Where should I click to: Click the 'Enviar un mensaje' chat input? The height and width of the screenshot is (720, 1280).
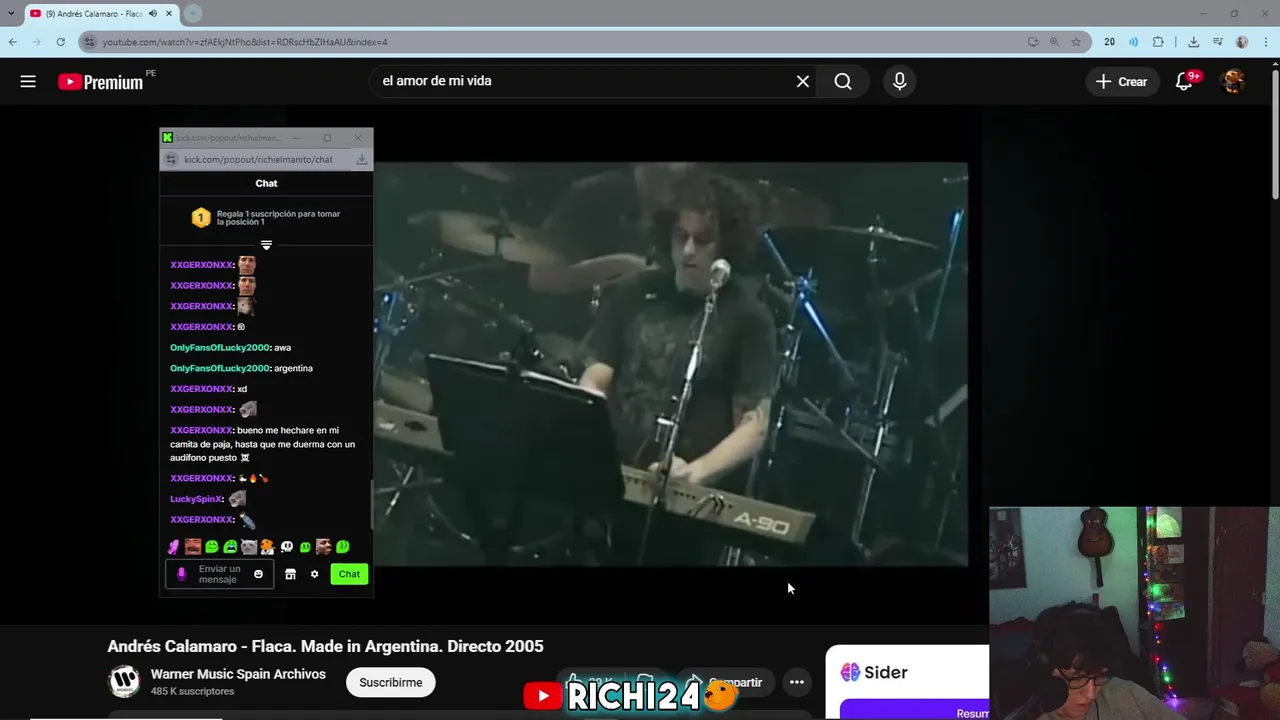218,574
